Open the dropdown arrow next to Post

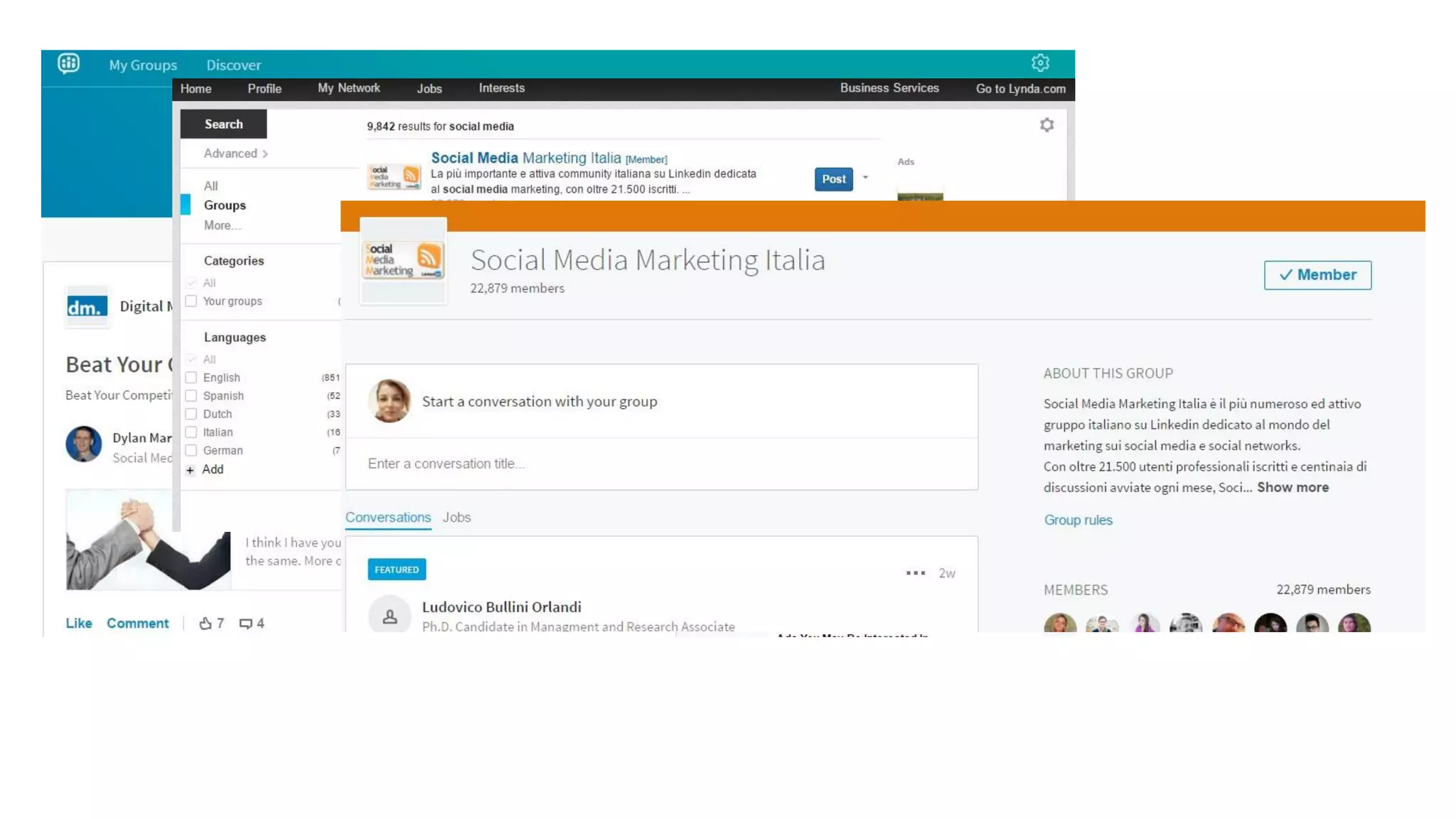point(865,178)
